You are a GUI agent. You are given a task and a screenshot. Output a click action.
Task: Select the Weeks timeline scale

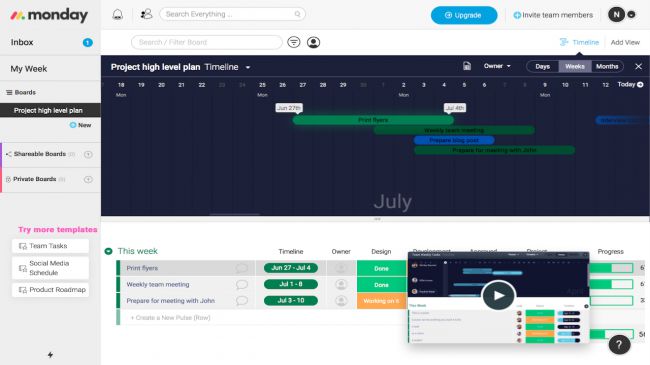pos(575,66)
